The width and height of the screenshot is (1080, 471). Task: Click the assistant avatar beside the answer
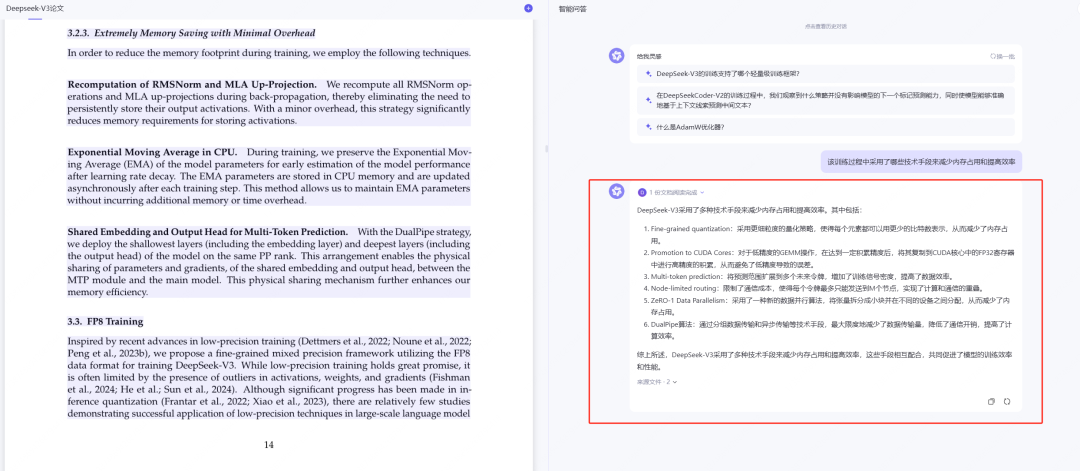tap(616, 191)
